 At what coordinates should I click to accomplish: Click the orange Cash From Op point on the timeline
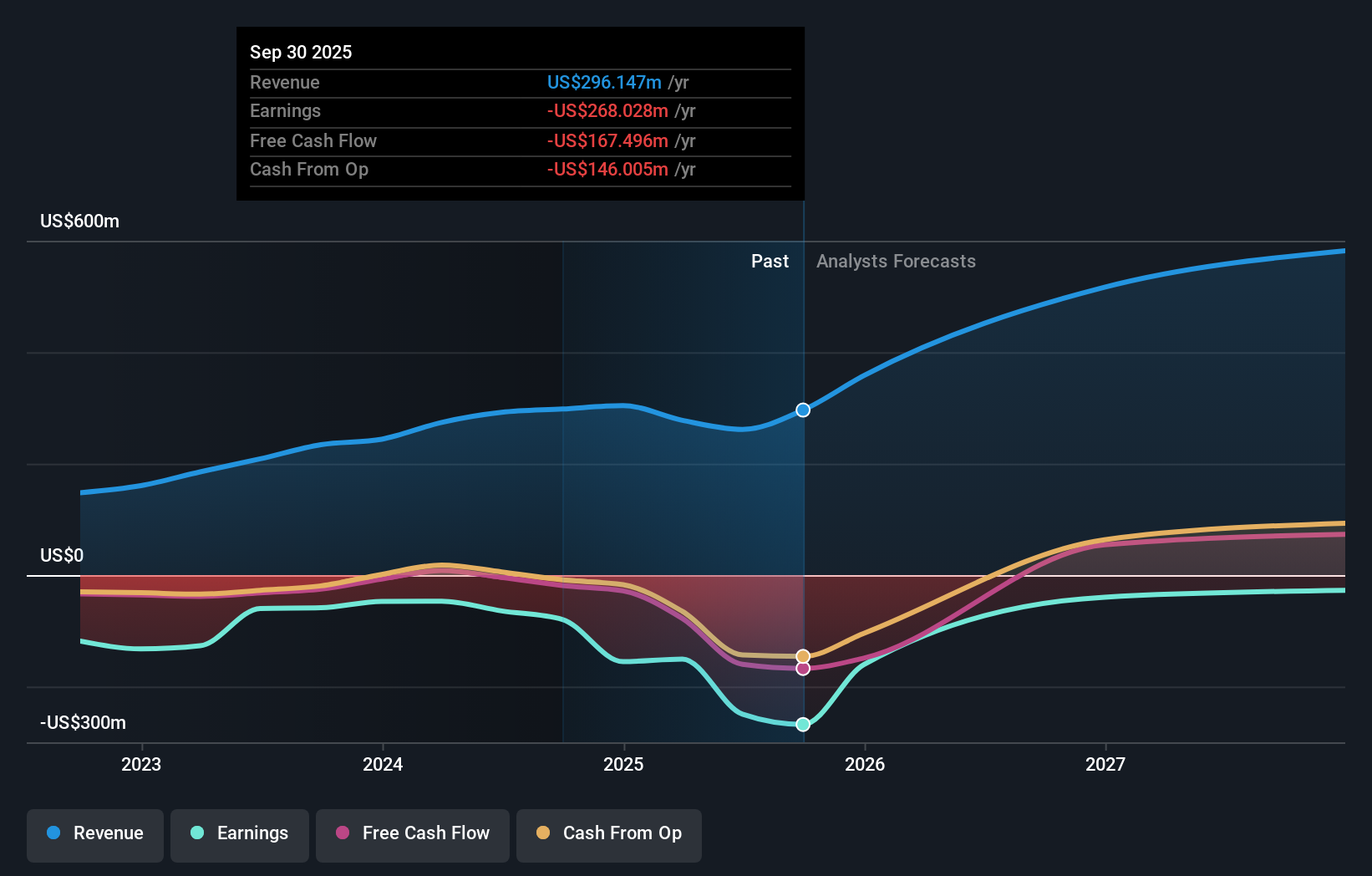802,656
